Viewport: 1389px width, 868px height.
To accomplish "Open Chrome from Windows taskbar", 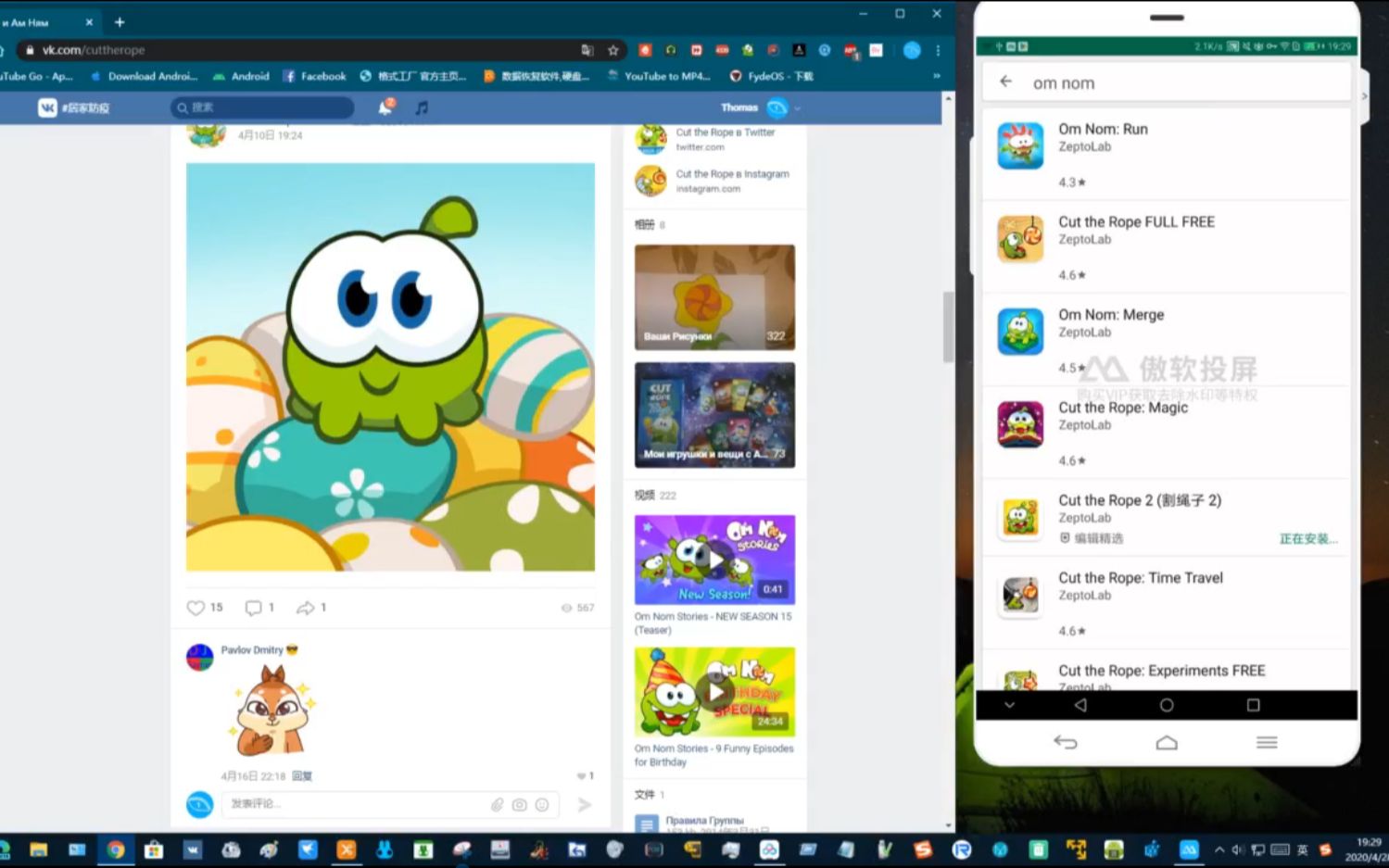I will click(x=116, y=849).
